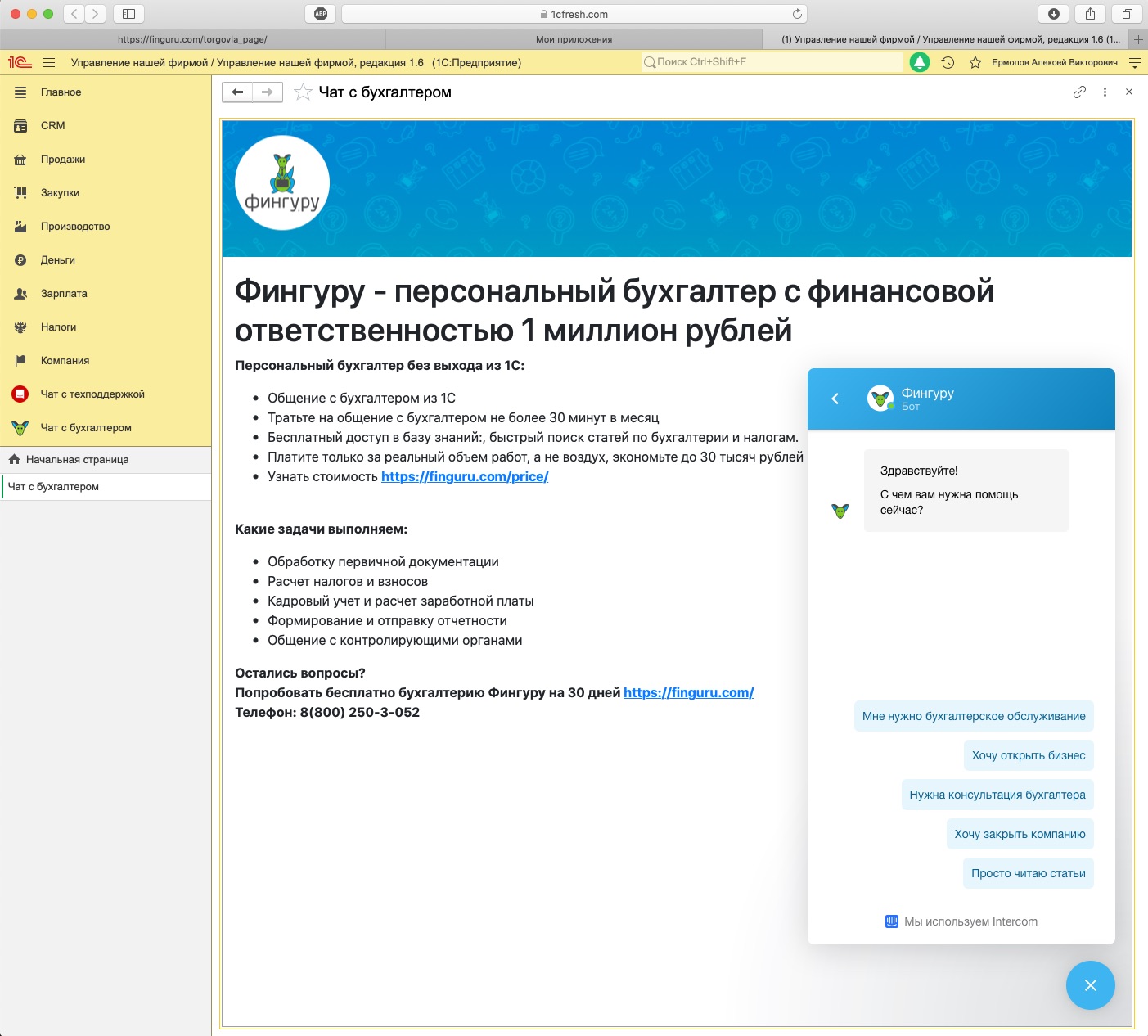Viewport: 1148px width, 1036px height.
Task: Click the Закупки cart icon
Action: [20, 193]
